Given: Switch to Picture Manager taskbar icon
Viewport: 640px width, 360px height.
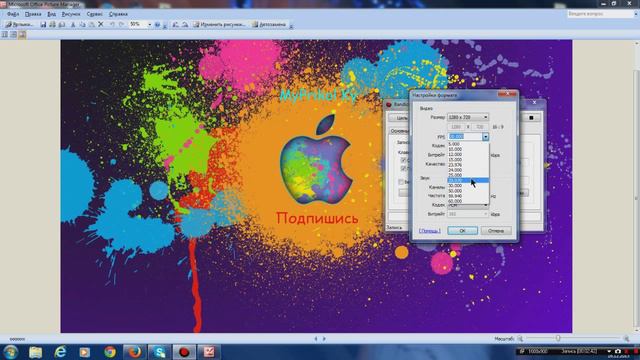Looking at the screenshot, I should 209,352.
